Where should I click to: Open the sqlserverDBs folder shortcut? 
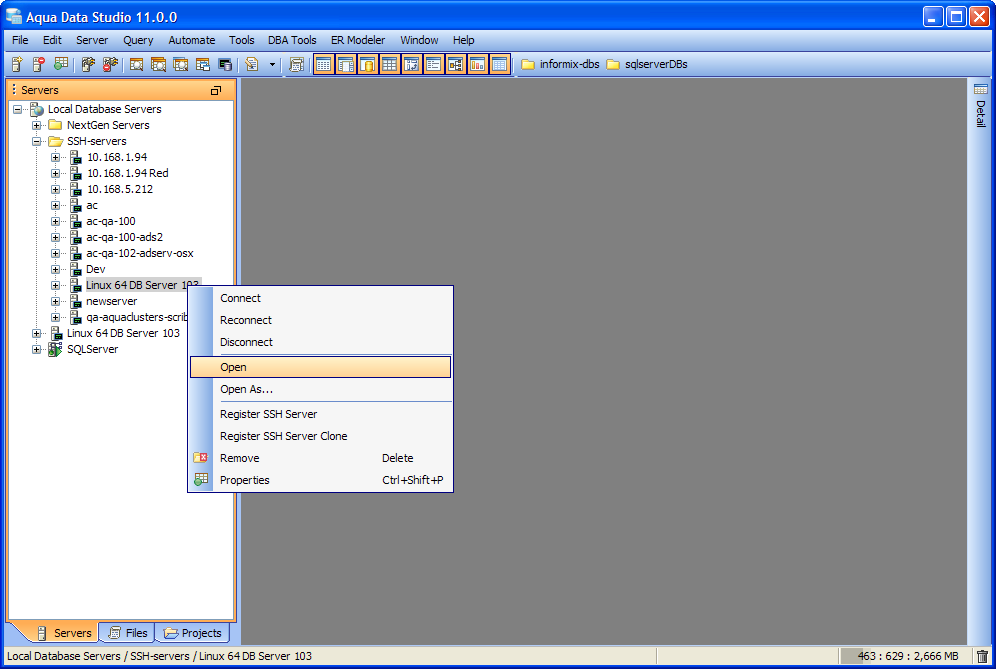[x=647, y=64]
